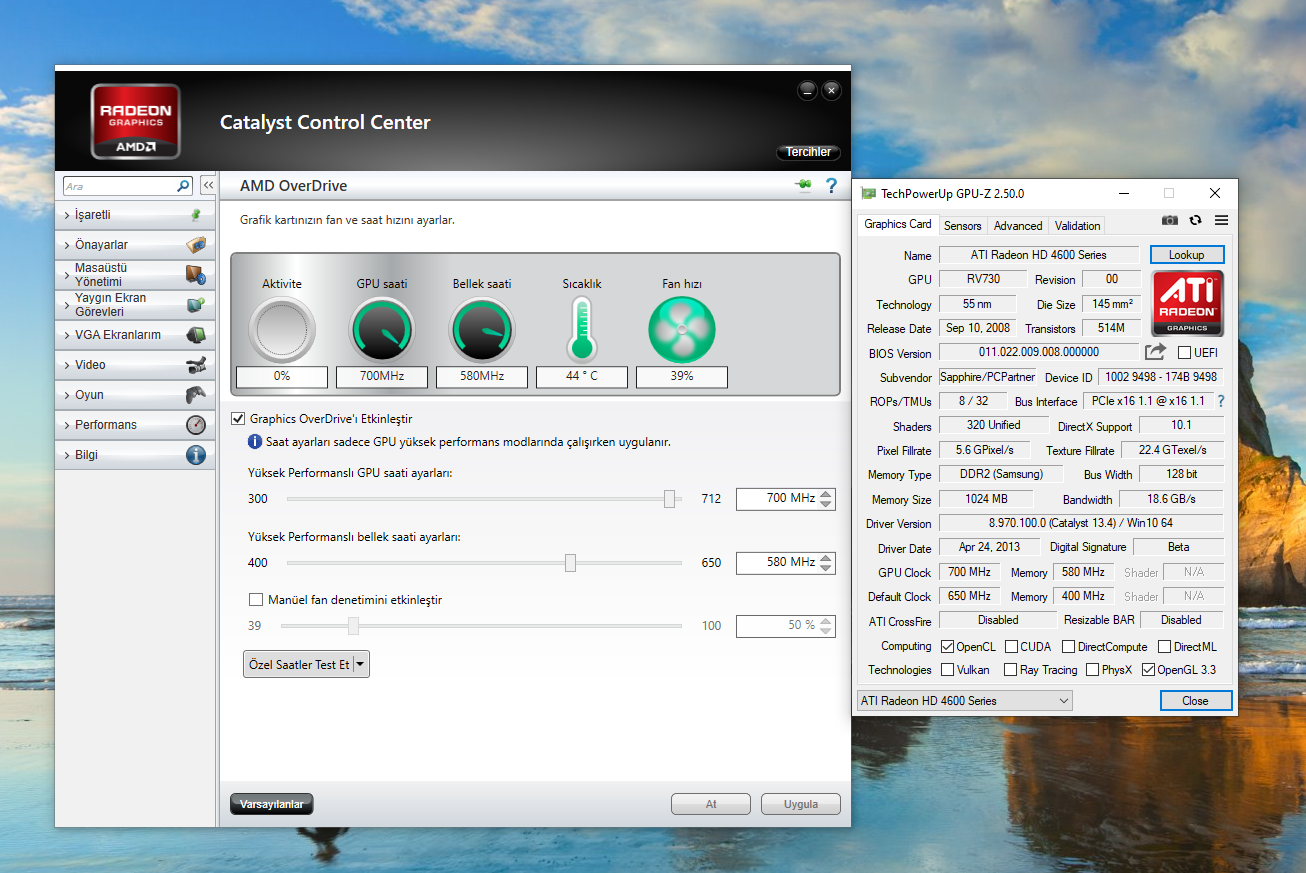Click the Bellek saati memory gauge
Image resolution: width=1306 pixels, height=873 pixels.
[482, 330]
